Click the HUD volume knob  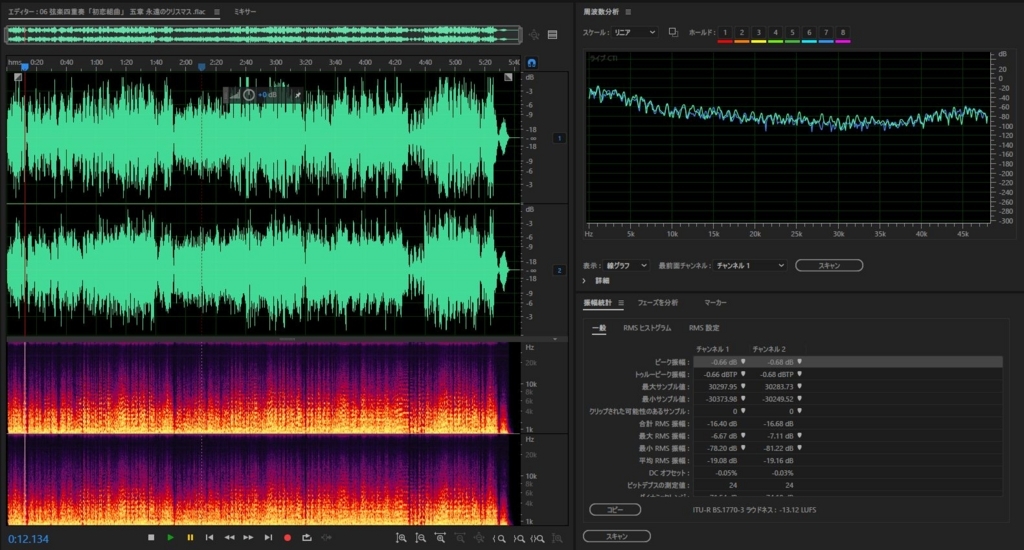[249, 95]
